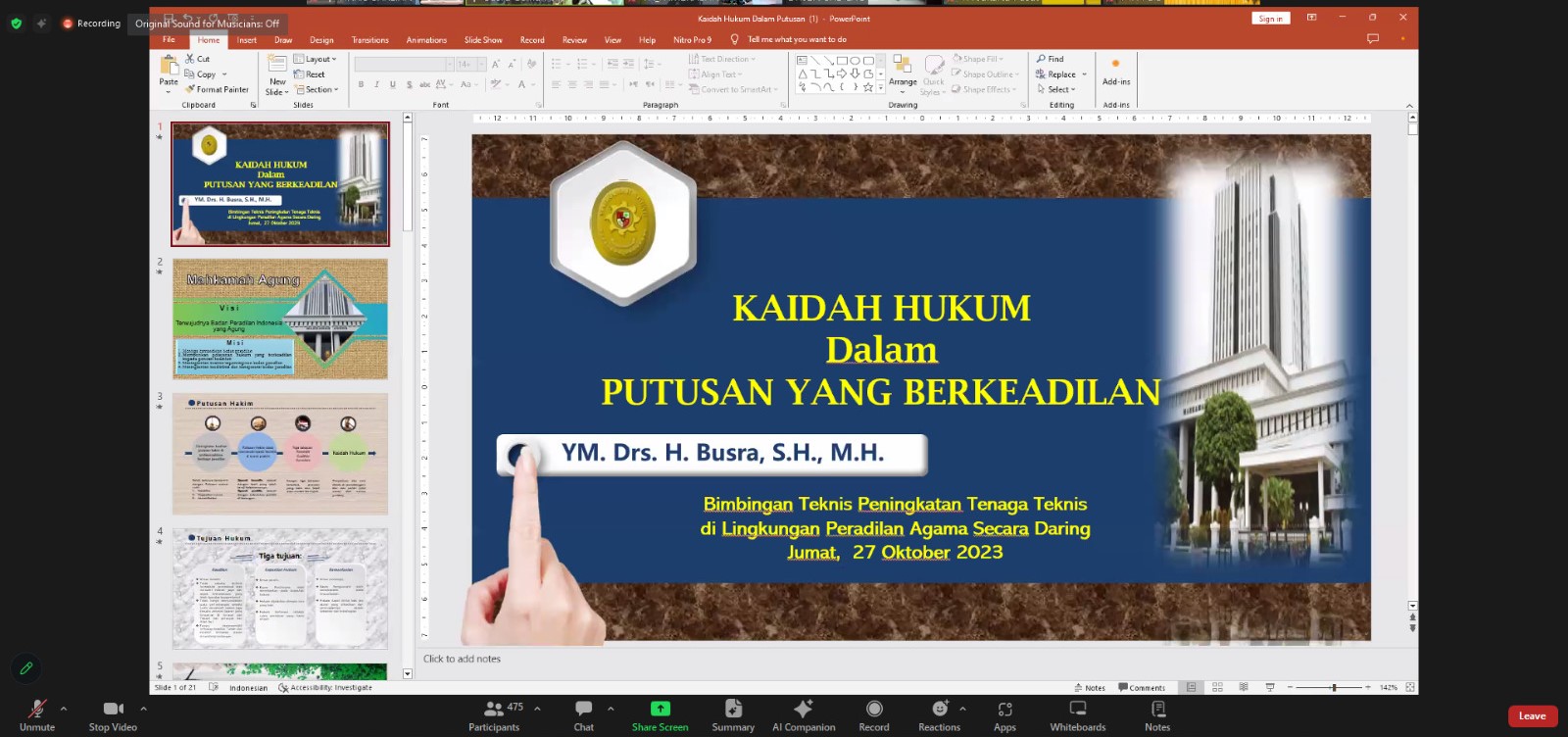Expand the Section dropdown
This screenshot has width=1568, height=737.
click(x=316, y=89)
